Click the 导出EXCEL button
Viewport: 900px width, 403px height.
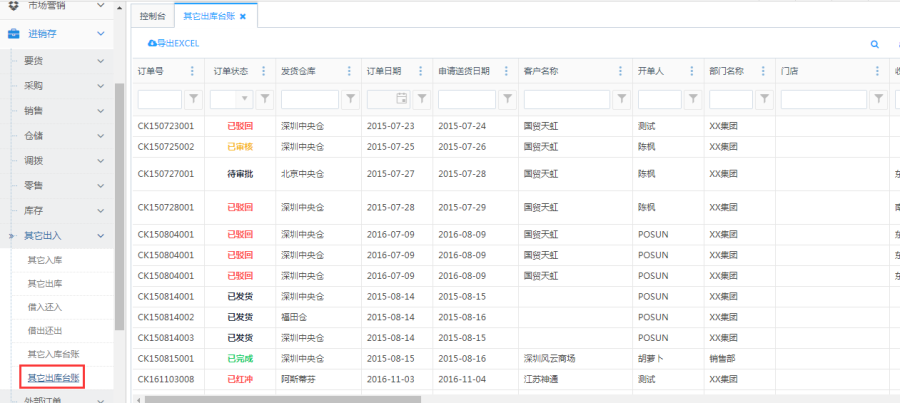pyautogui.click(x=174, y=43)
